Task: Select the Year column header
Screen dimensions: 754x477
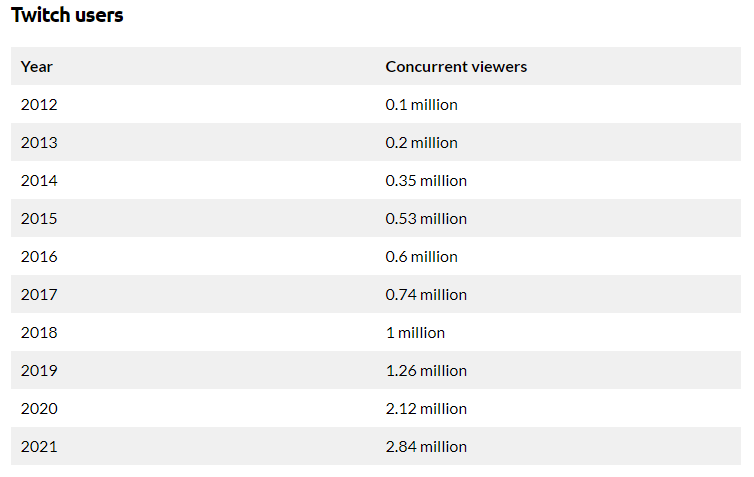Action: [x=37, y=66]
